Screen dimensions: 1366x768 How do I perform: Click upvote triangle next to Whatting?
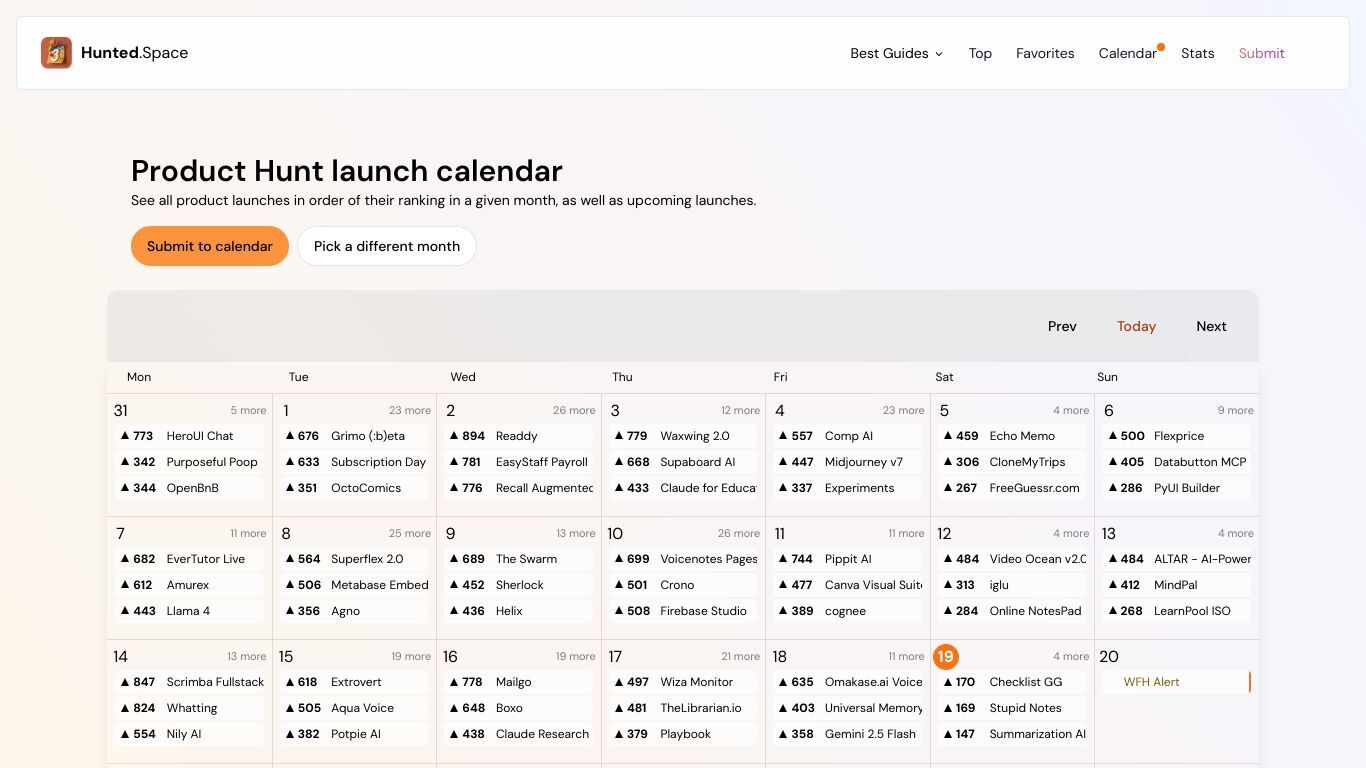click(x=125, y=708)
